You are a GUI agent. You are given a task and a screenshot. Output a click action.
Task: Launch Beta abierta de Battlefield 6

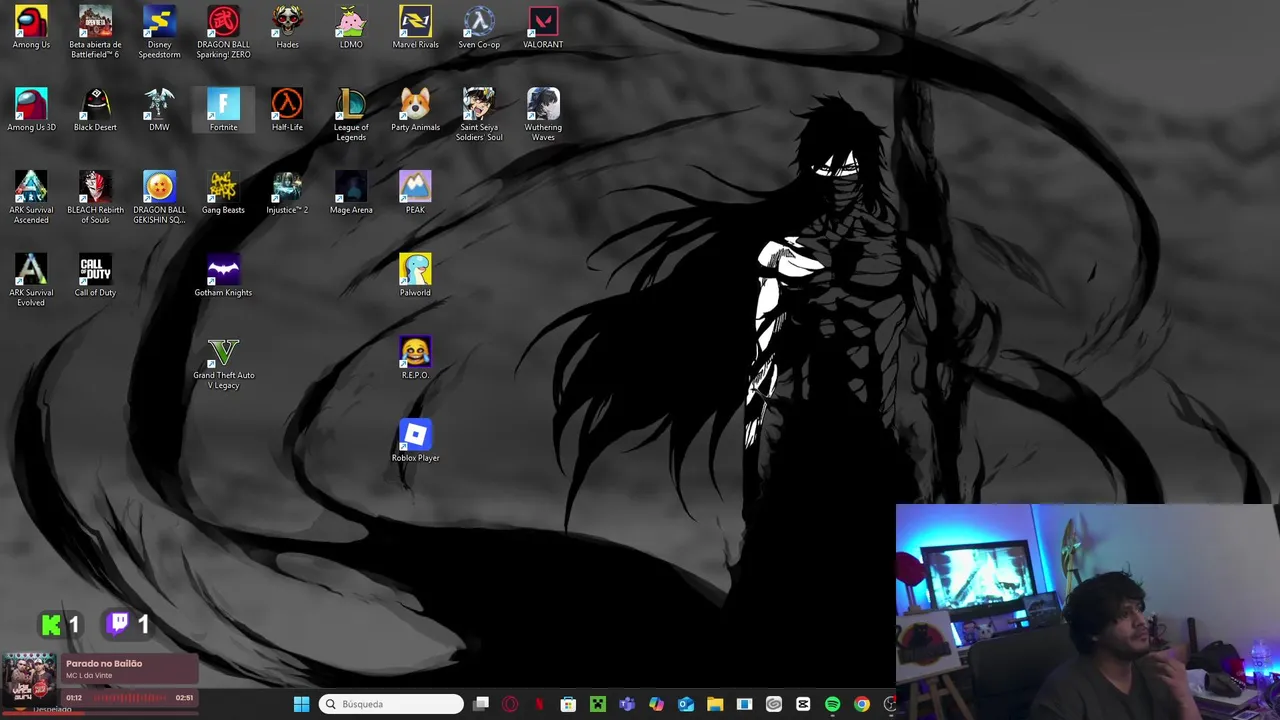pos(95,32)
